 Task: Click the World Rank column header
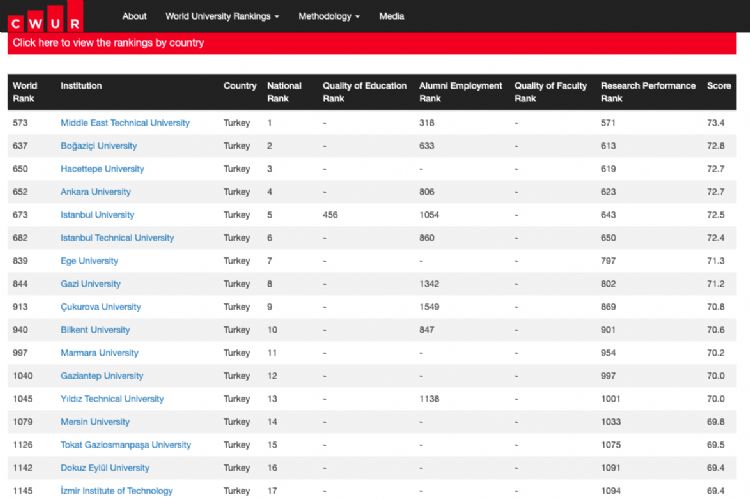[25, 92]
